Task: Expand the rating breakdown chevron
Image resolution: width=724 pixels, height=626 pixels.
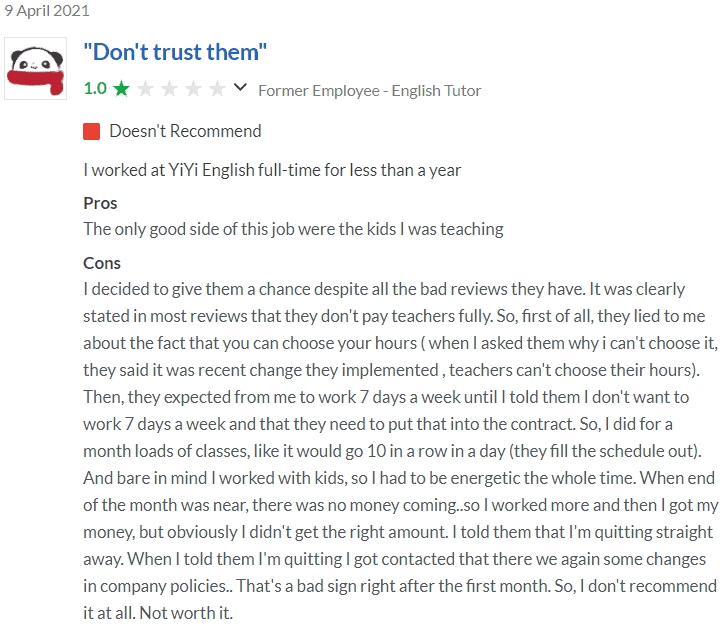Action: (x=240, y=88)
